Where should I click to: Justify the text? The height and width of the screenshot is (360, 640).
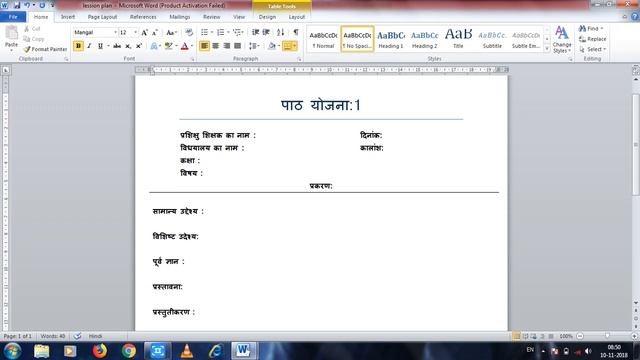pos(238,46)
